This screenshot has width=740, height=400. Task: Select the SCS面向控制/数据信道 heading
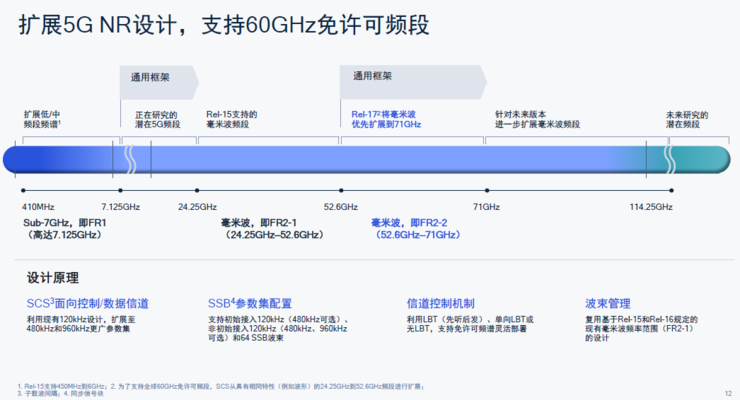click(87, 303)
